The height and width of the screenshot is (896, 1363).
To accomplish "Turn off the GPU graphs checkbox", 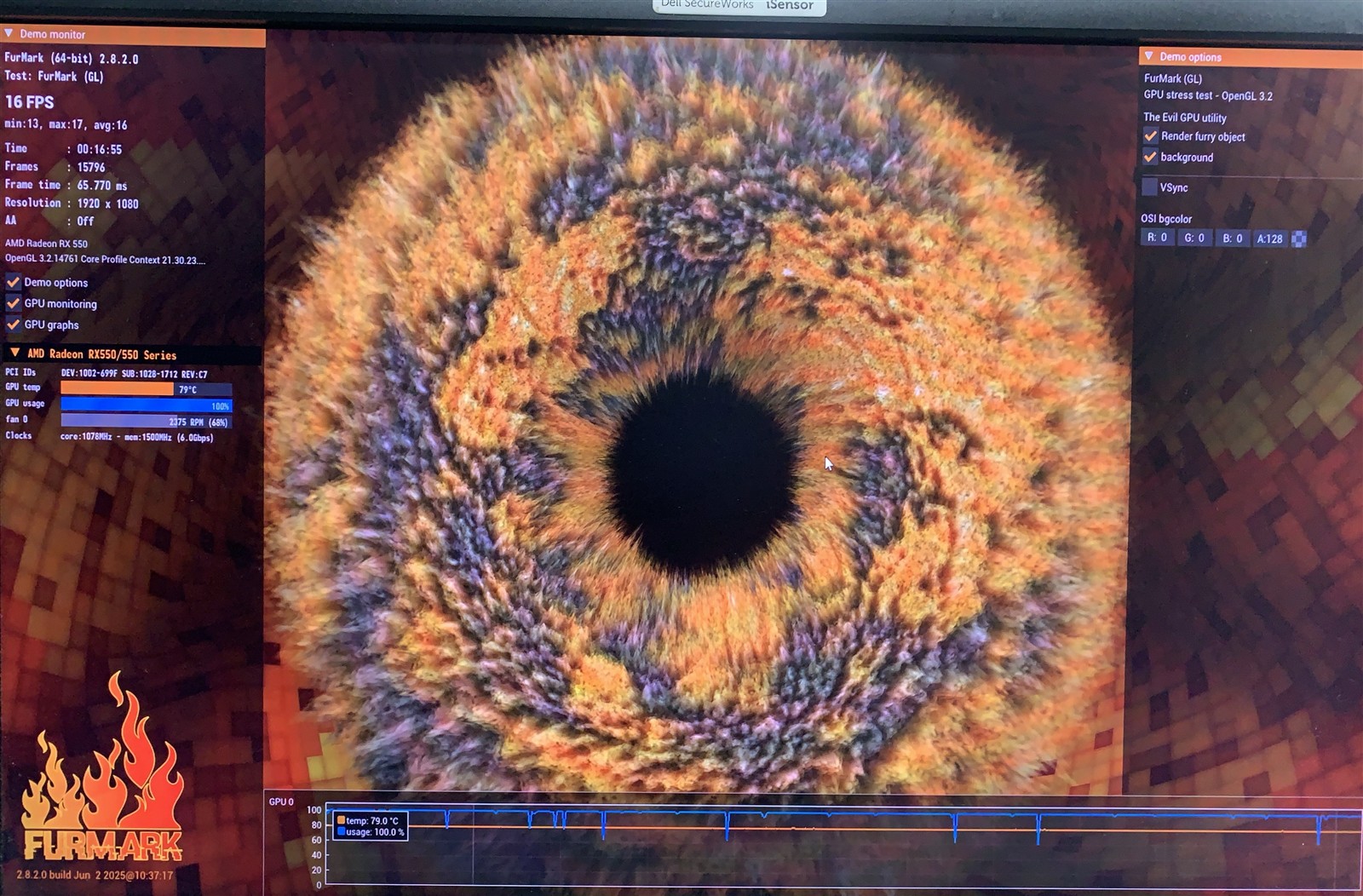I will click(x=14, y=325).
